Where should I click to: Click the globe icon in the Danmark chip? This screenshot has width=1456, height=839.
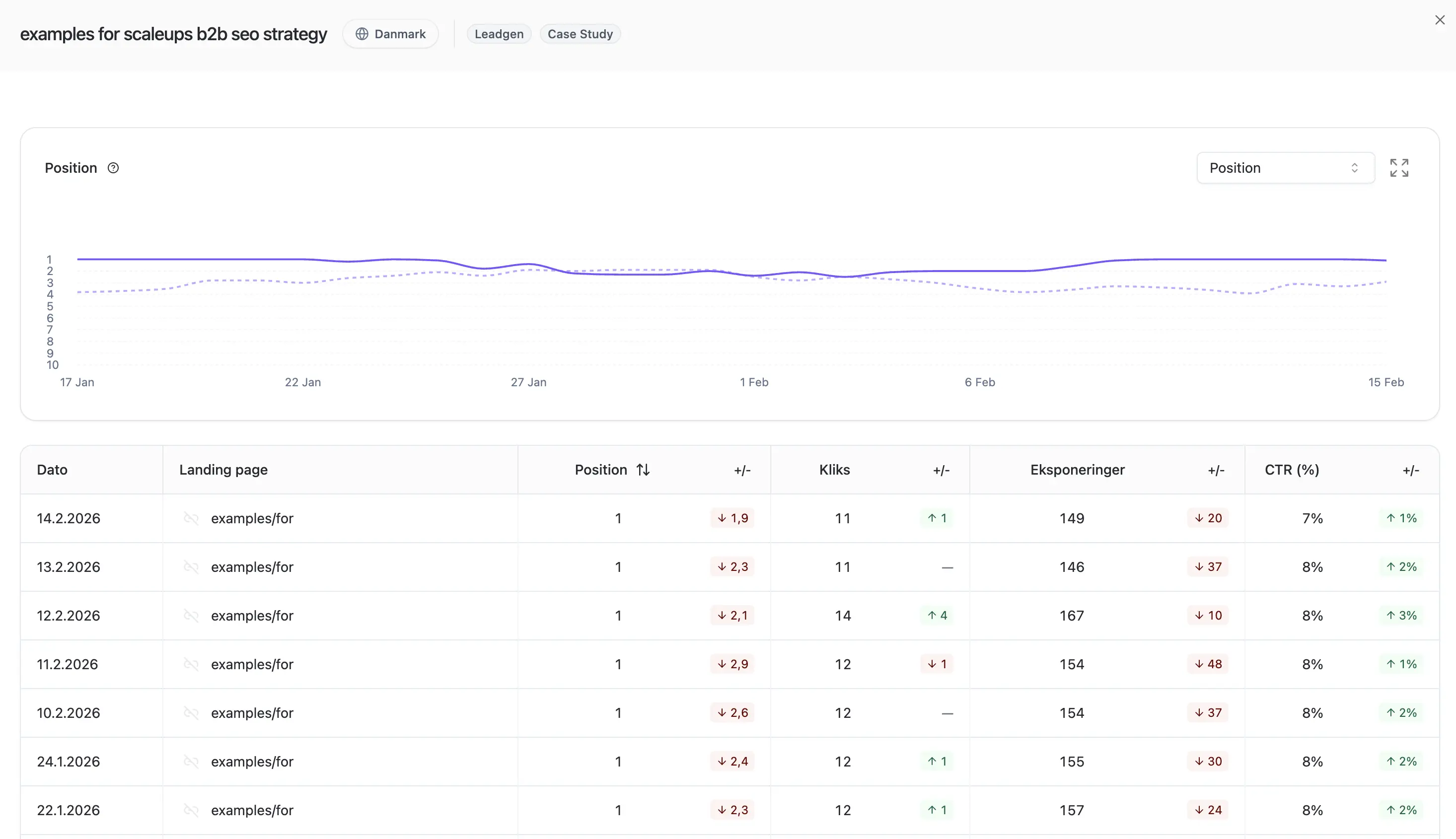pyautogui.click(x=361, y=33)
